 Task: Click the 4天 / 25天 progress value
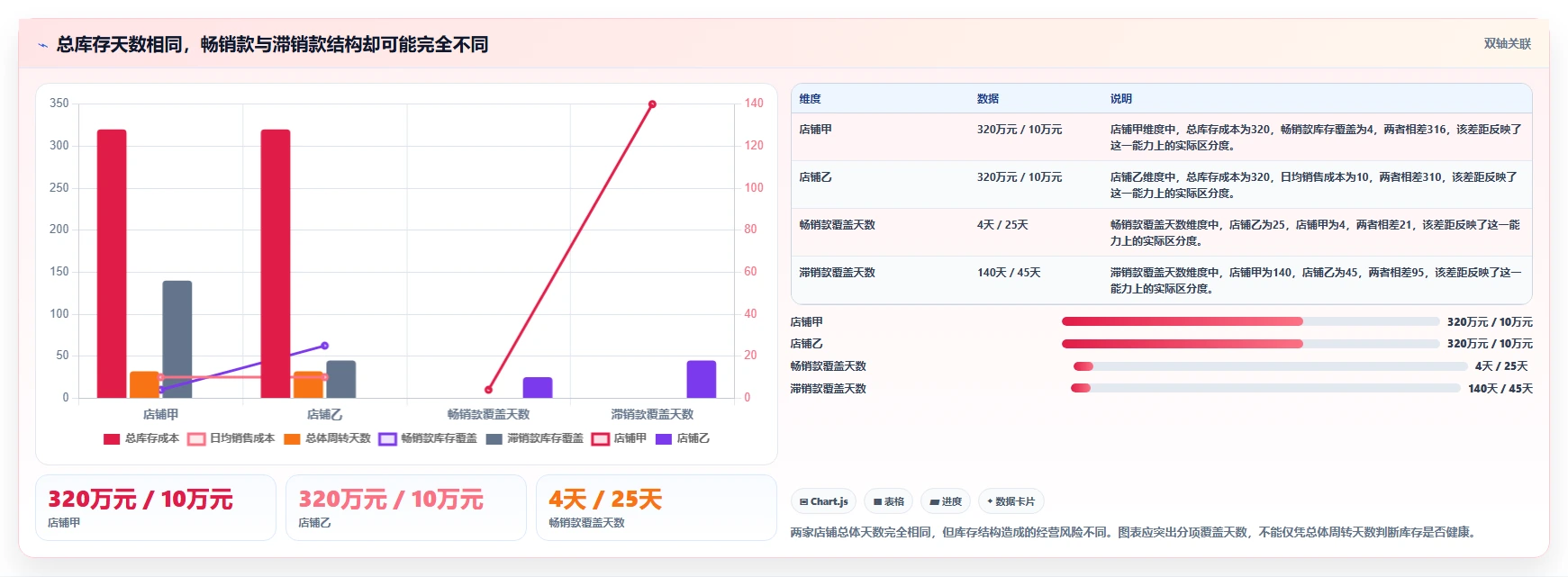[1501, 366]
